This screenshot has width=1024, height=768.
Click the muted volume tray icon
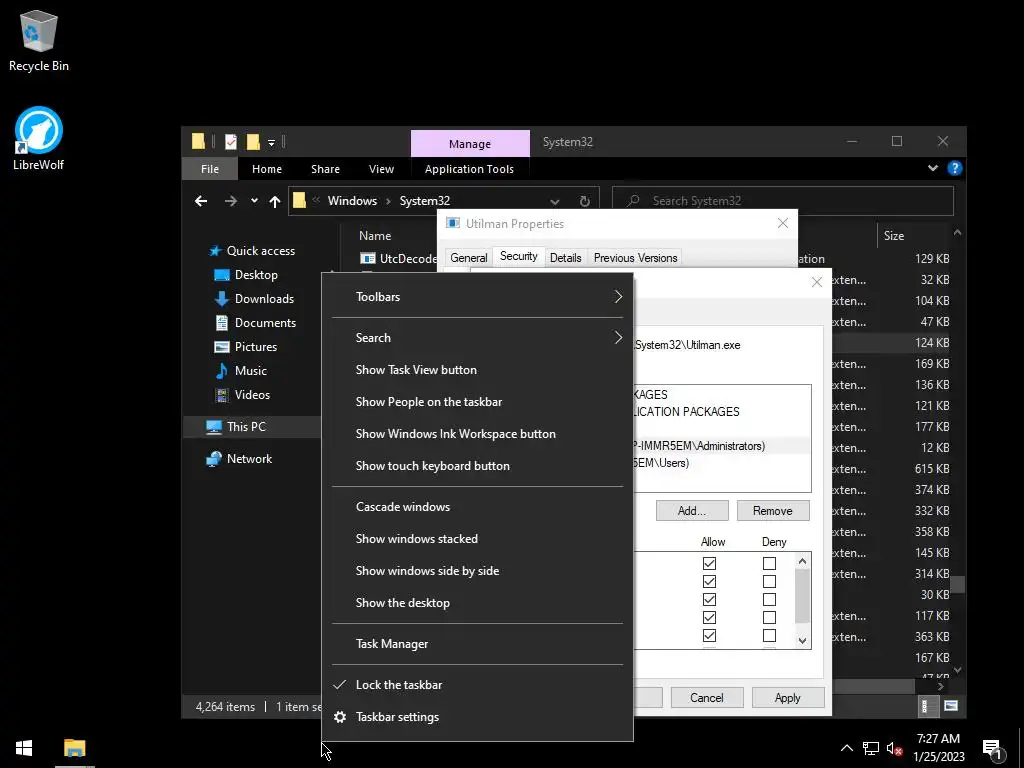895,748
